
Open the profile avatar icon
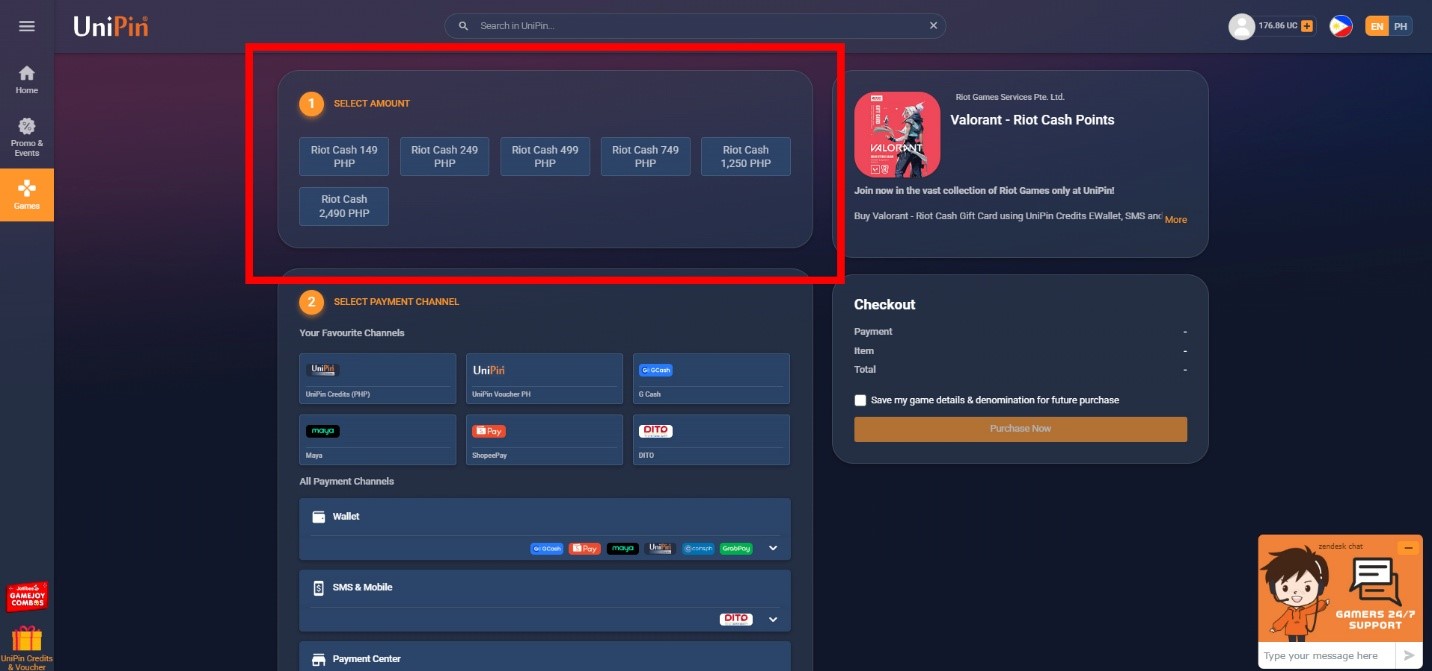[1239, 26]
